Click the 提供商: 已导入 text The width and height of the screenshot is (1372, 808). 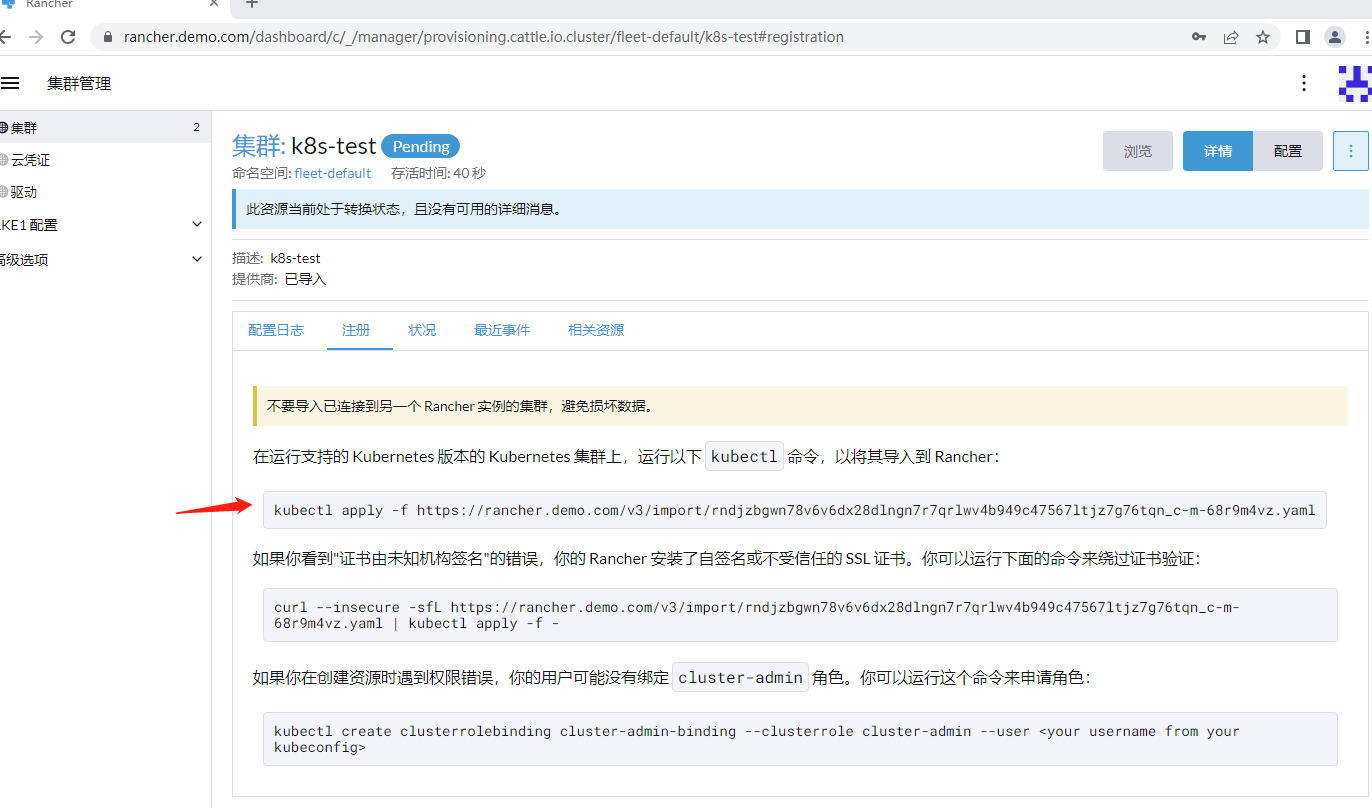(x=279, y=279)
